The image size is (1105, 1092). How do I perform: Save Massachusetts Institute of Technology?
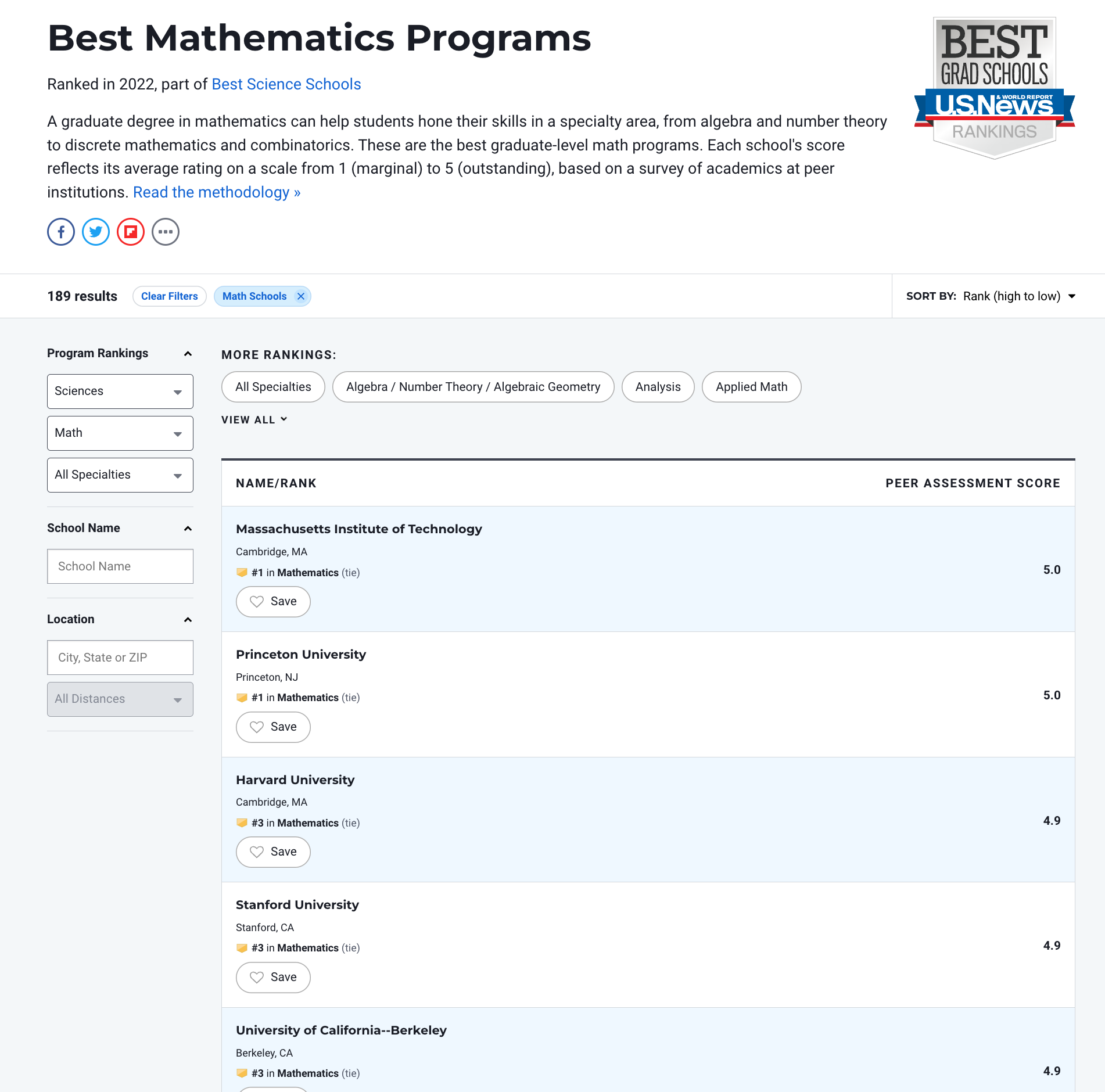273,602
